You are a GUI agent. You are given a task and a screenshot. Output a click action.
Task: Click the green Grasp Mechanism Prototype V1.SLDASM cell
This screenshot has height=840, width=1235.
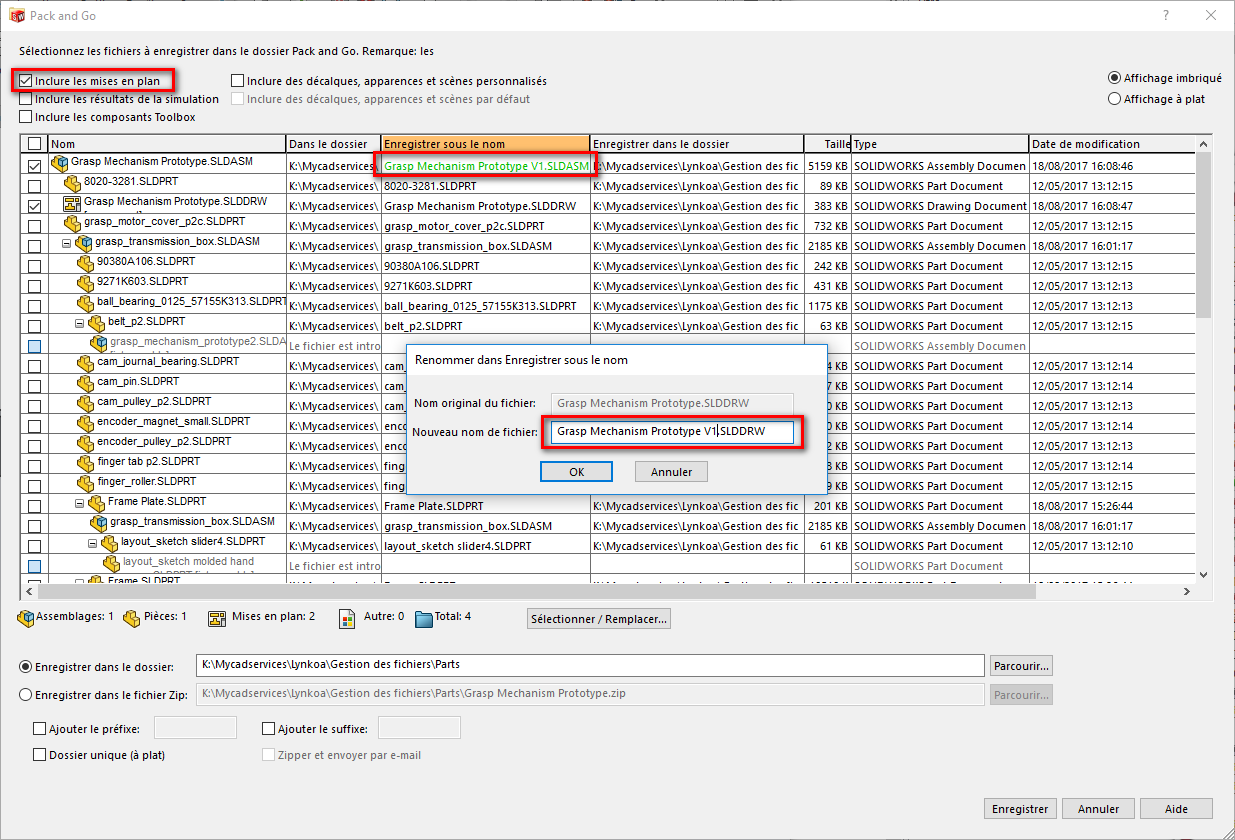click(x=486, y=166)
